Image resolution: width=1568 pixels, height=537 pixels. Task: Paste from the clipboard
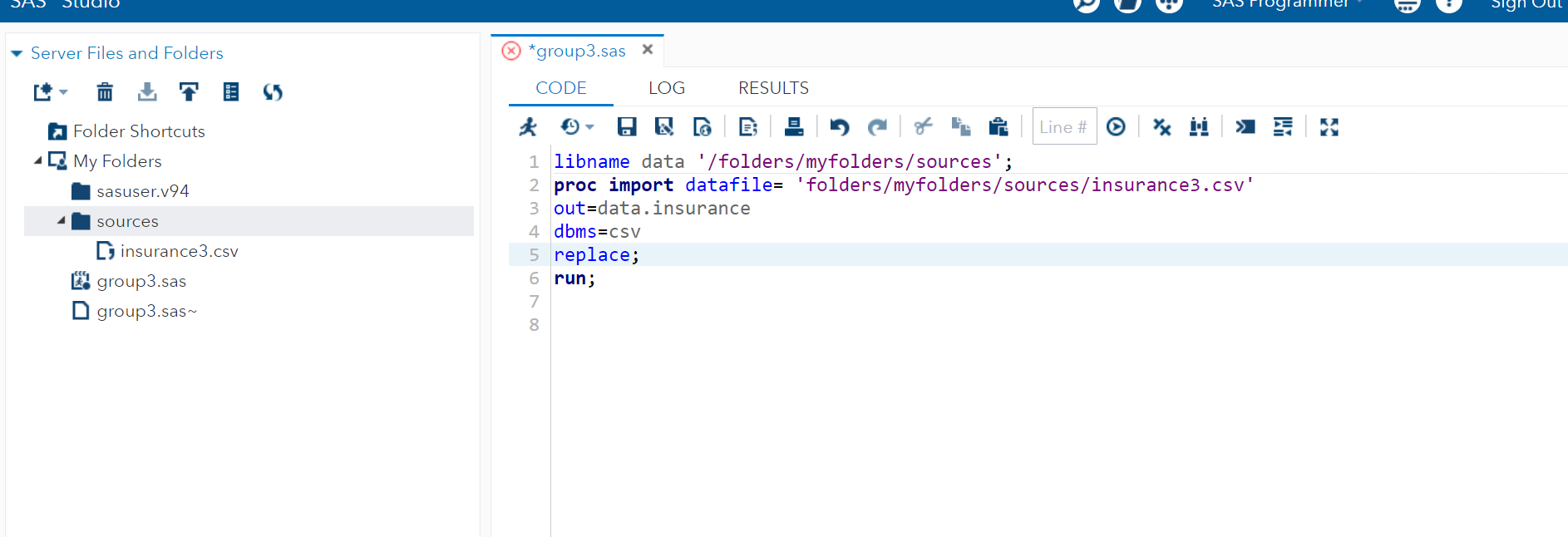click(x=998, y=127)
